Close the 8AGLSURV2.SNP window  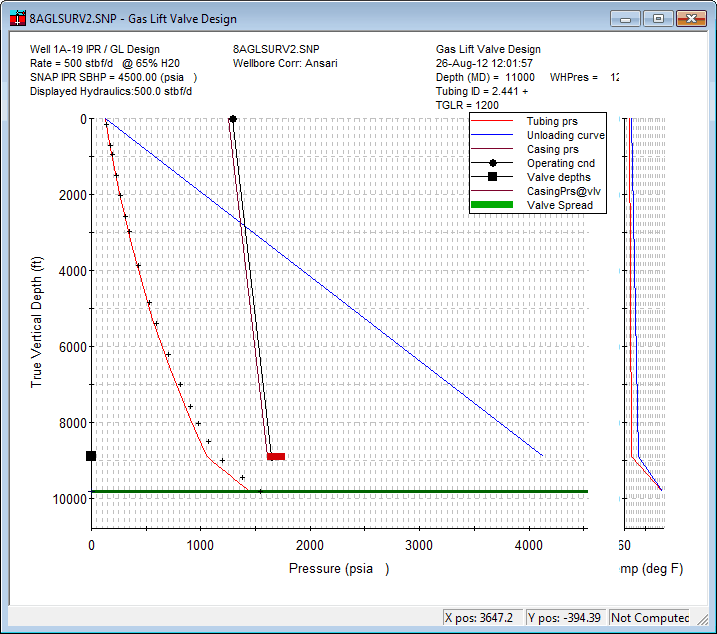(x=689, y=18)
